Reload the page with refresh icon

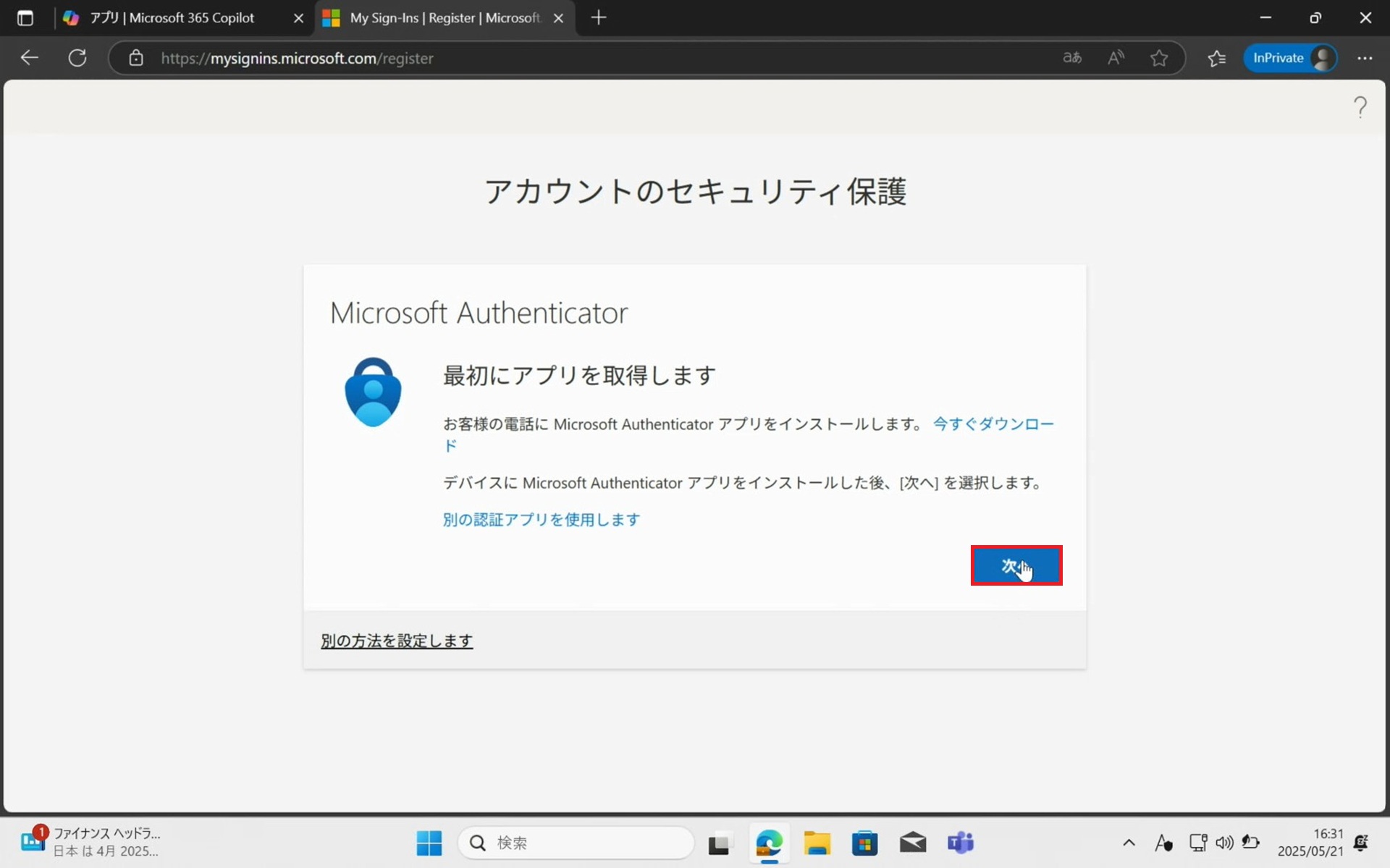point(77,58)
